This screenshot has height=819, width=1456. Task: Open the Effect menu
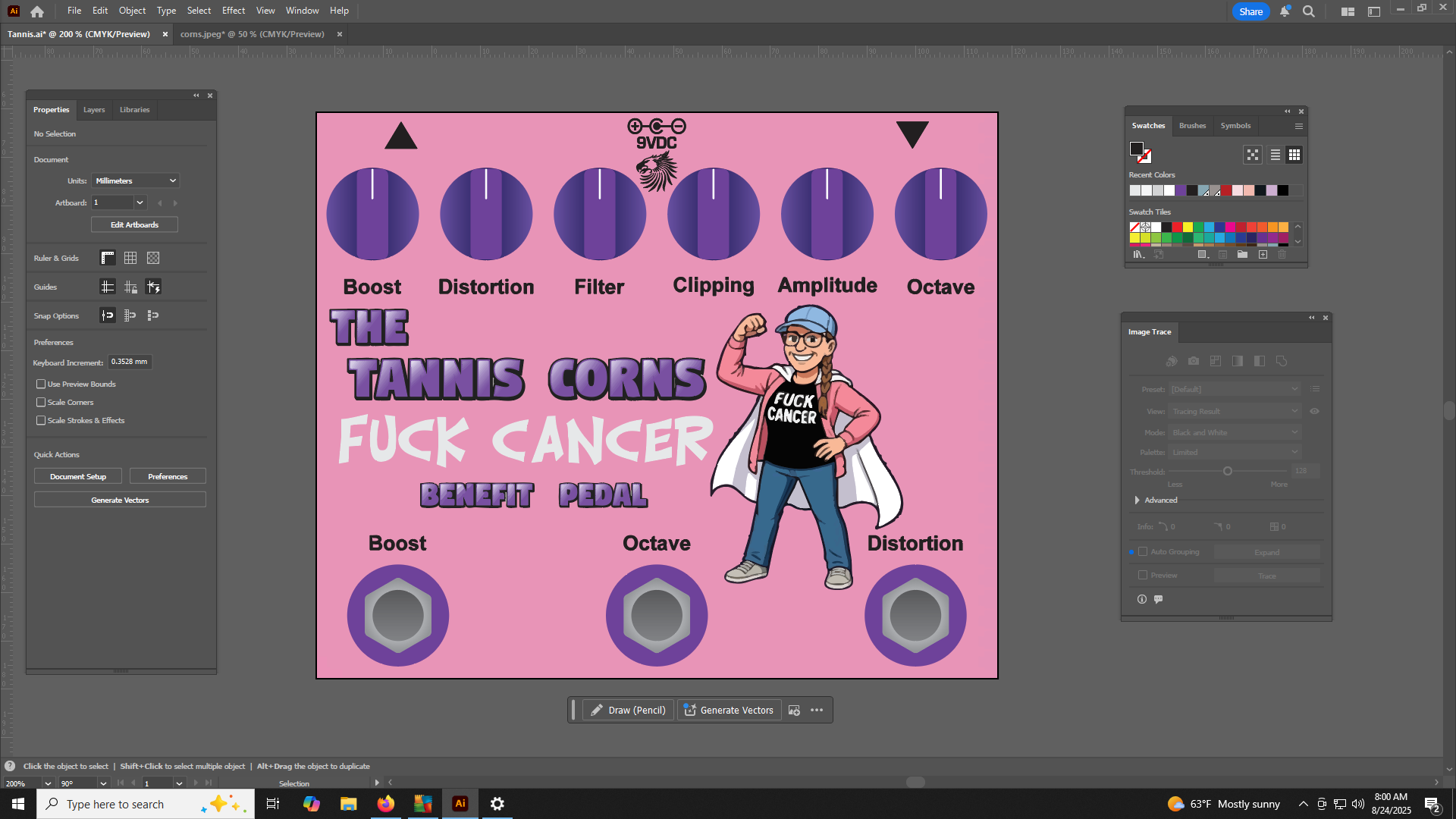point(233,11)
